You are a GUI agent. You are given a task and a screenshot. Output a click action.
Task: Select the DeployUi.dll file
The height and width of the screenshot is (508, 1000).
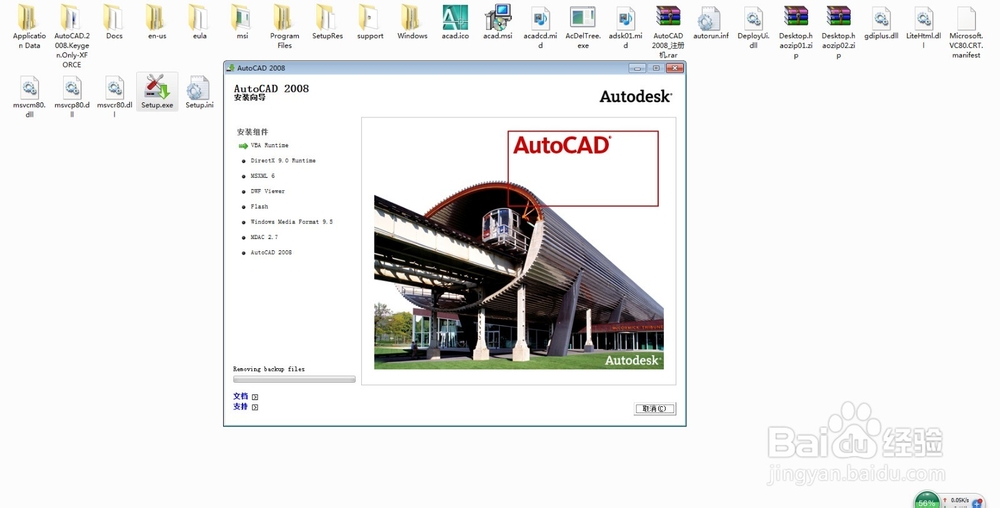coord(753,27)
